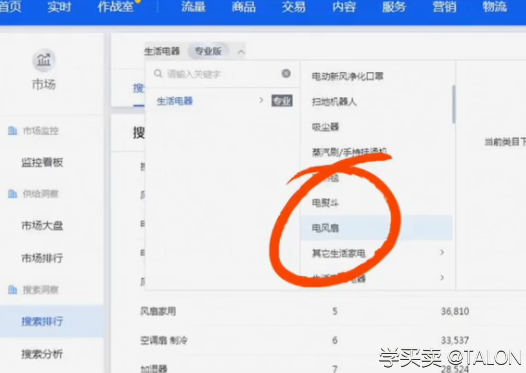This screenshot has width=526, height=373.
Task: Click the value 36,810
Action: pyautogui.click(x=455, y=311)
